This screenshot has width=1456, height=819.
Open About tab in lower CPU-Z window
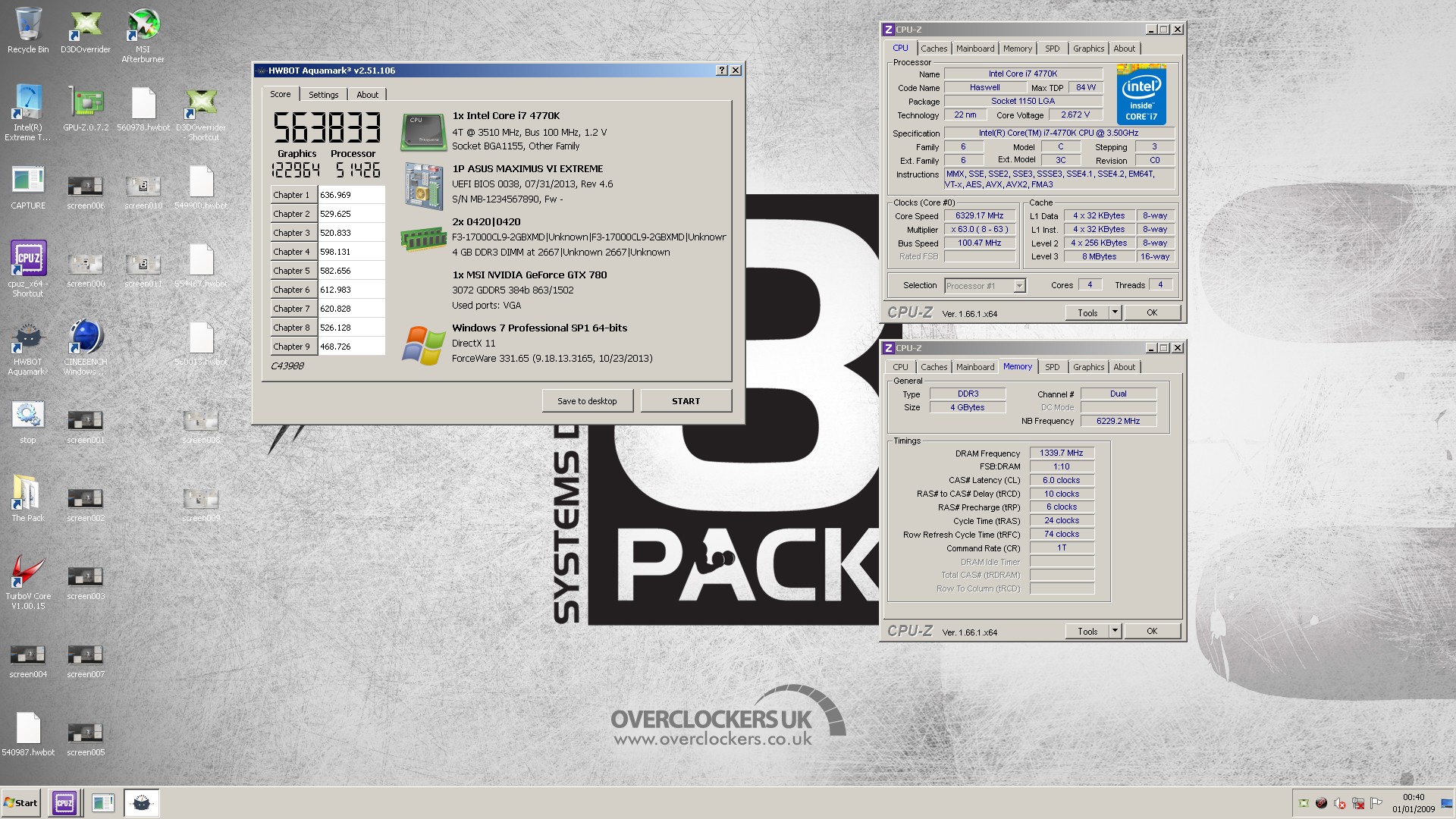tap(1124, 367)
